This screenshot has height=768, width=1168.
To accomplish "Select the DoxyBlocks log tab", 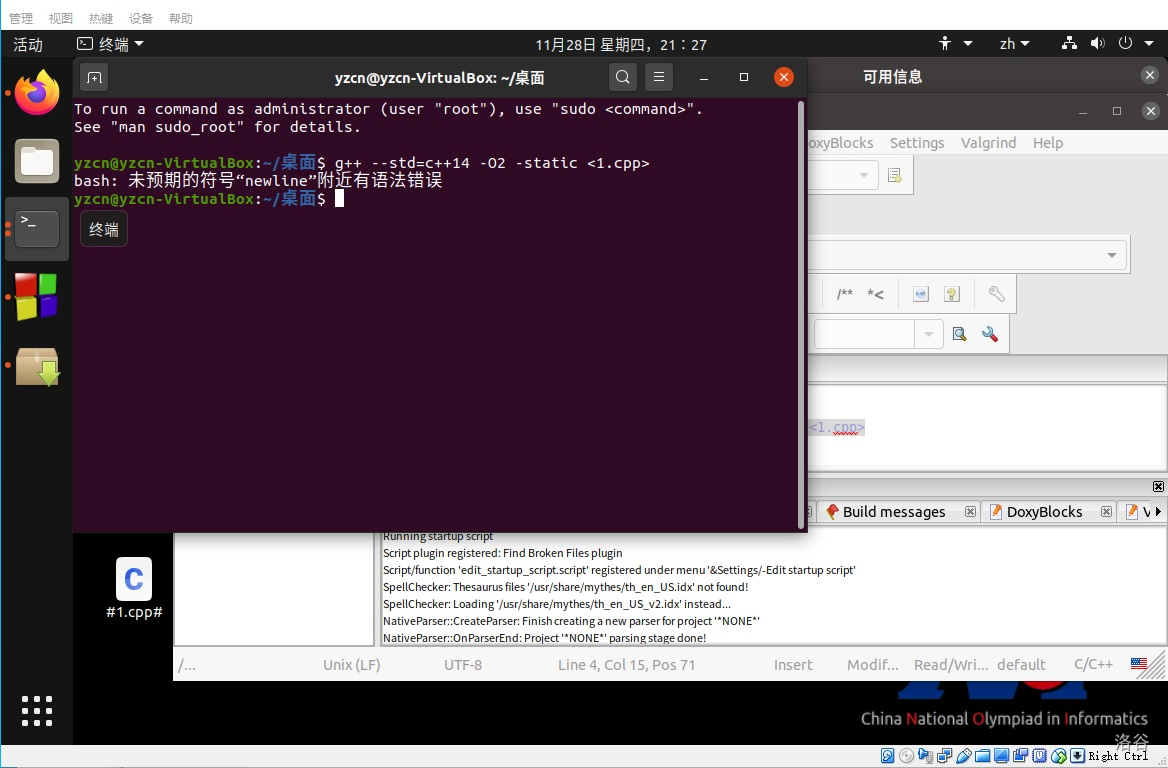I will (x=1044, y=512).
